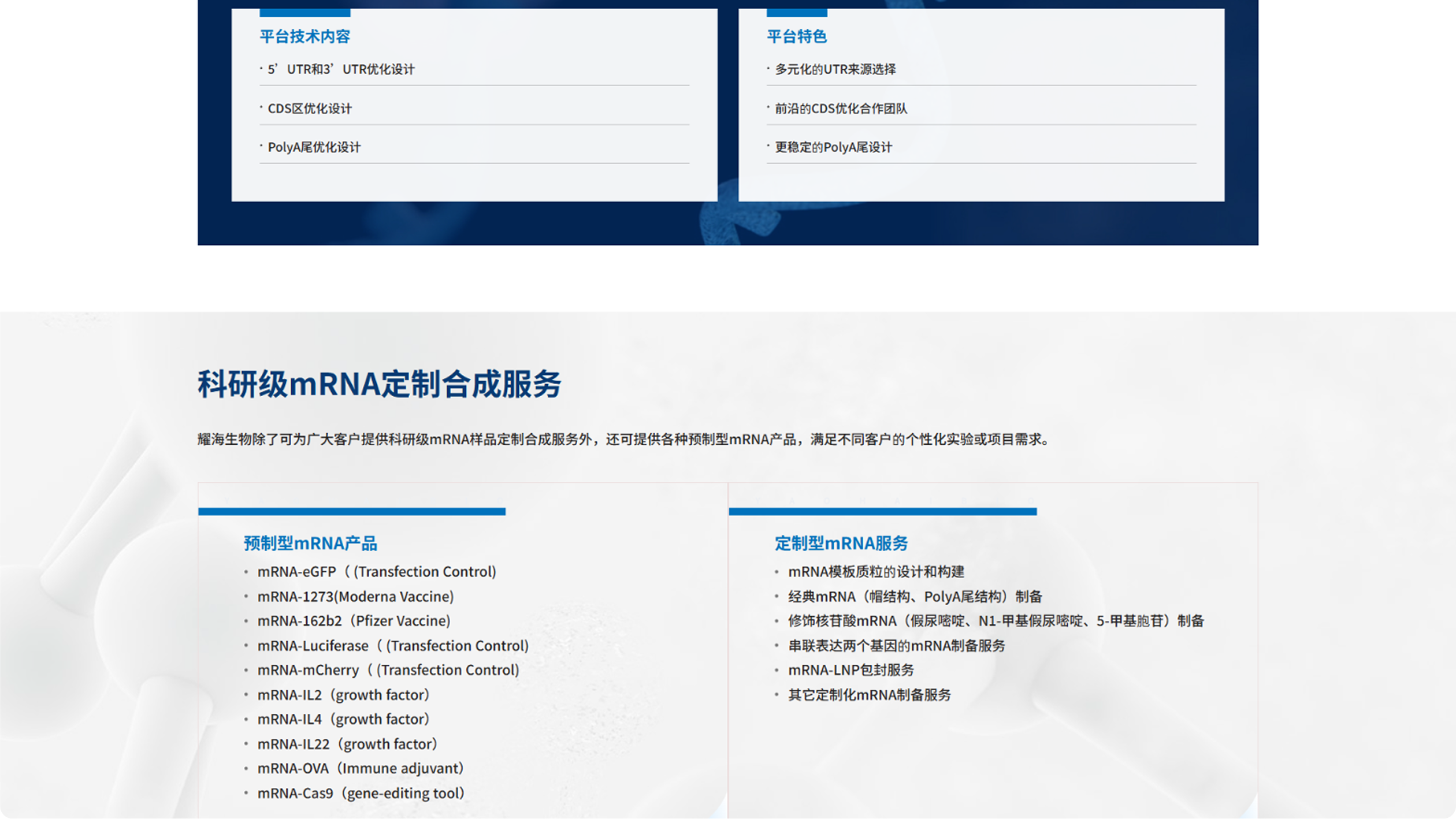Click the PolyA尾优化设计 entry

(314, 147)
